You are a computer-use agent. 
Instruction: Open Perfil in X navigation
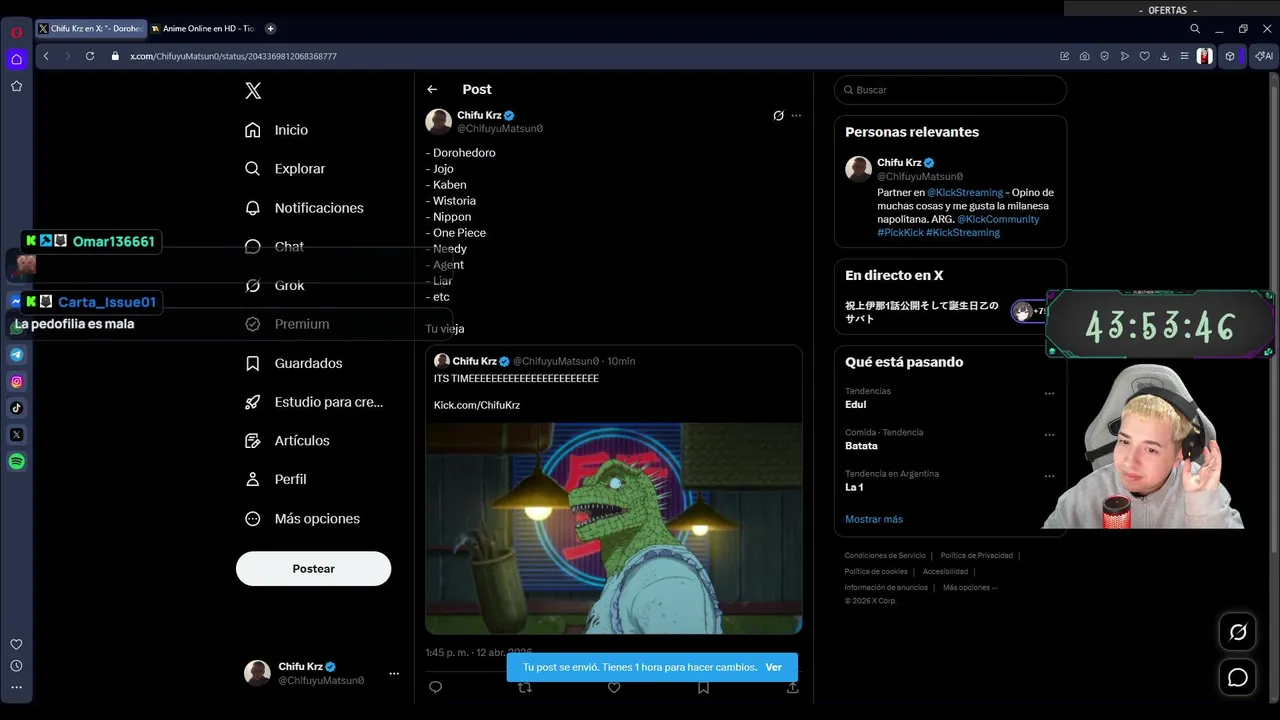pos(276,479)
